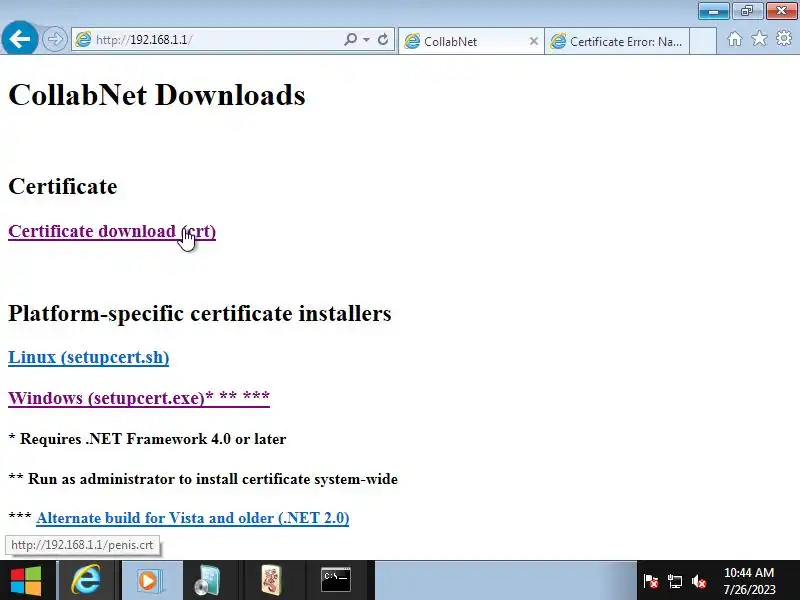Open the Mahjong game taskbar icon
The image size is (800, 600).
pos(272,580)
